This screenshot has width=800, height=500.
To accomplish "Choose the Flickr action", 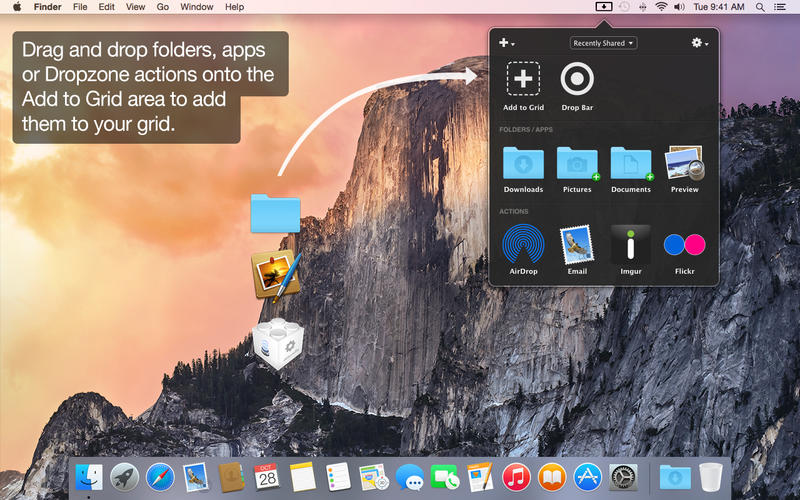I will tap(684, 244).
